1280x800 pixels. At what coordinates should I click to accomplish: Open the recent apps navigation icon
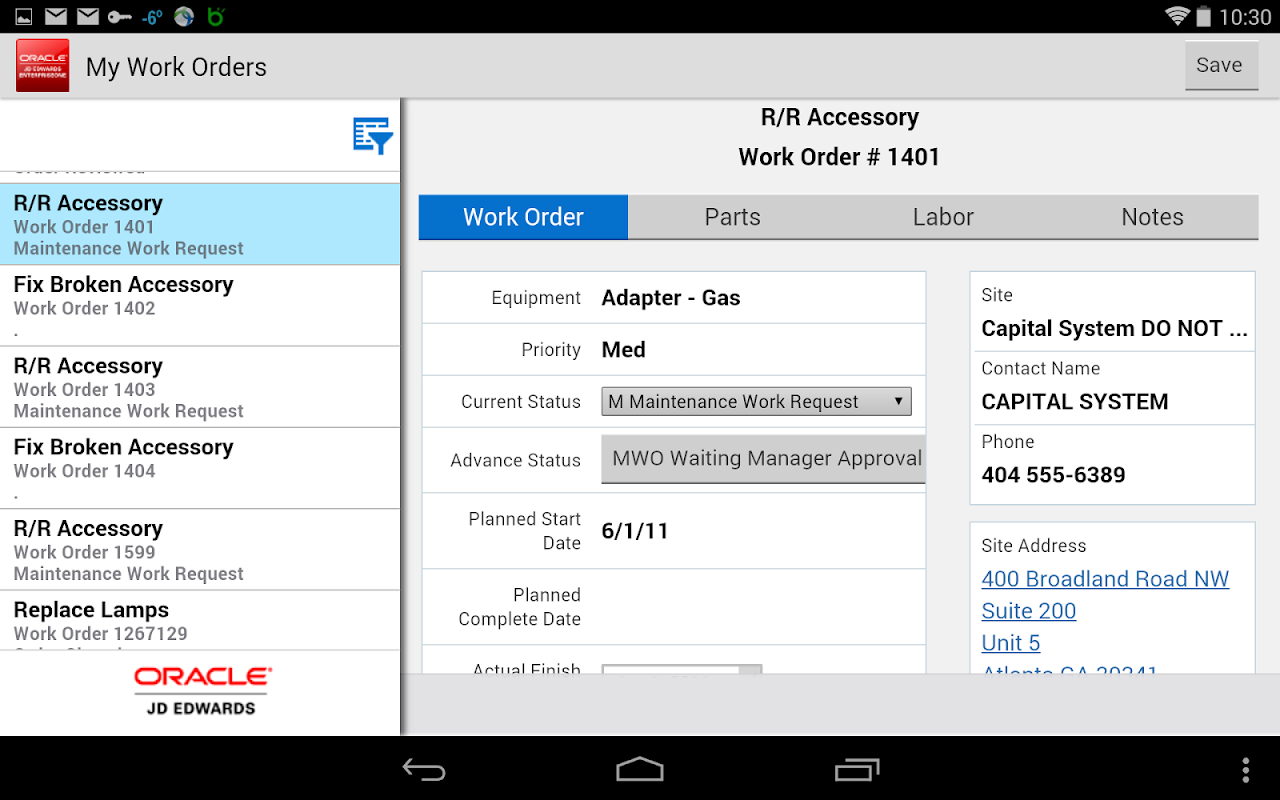pyautogui.click(x=856, y=769)
